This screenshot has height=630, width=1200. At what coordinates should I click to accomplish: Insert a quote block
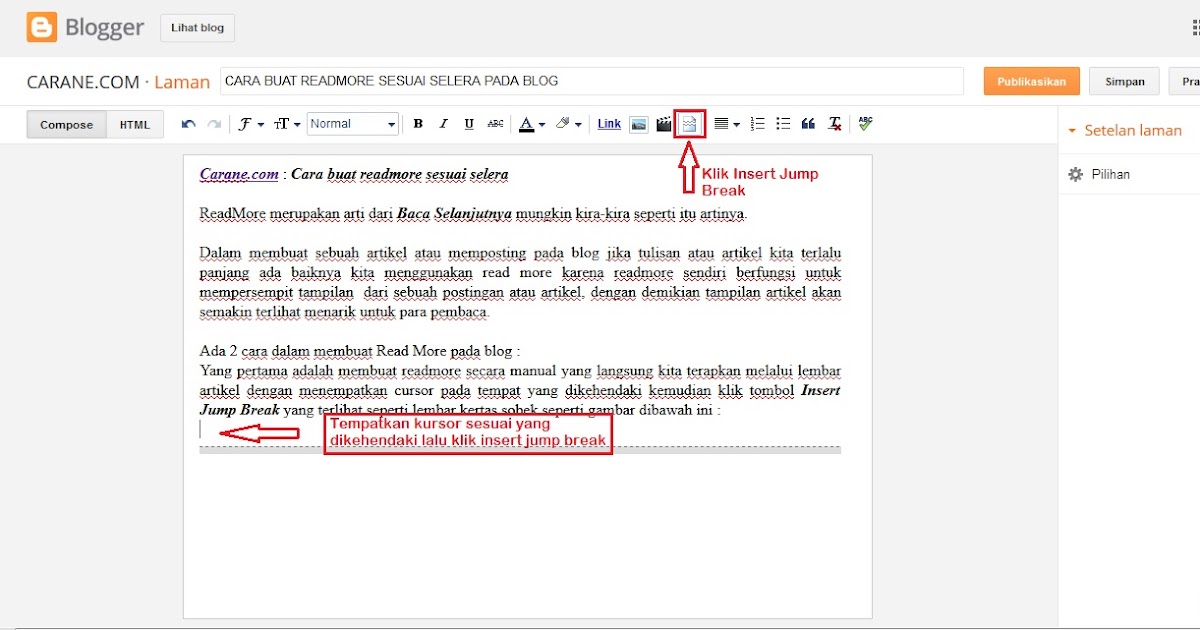(807, 124)
